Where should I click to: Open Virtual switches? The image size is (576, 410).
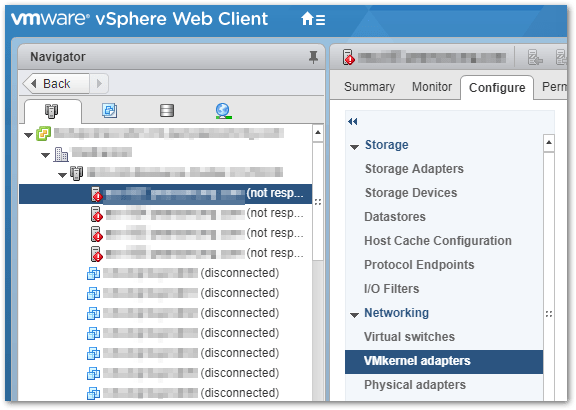(409, 337)
